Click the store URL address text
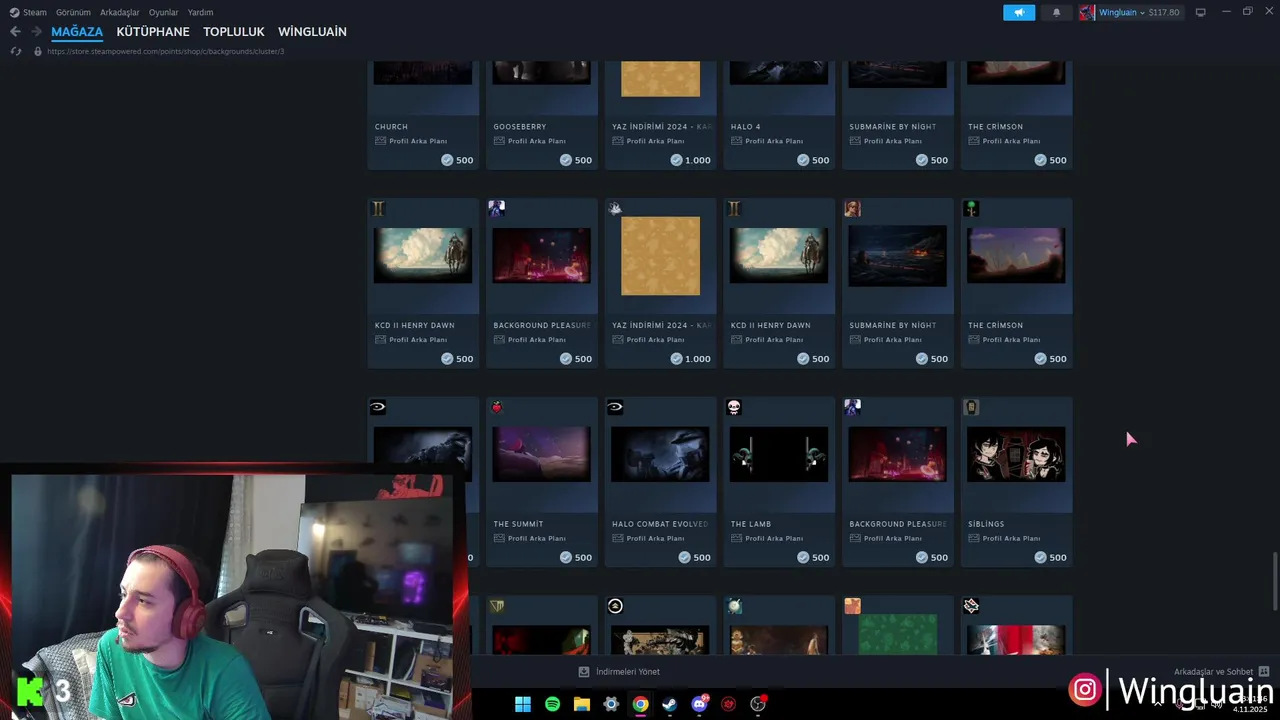The width and height of the screenshot is (1280, 720). (x=165, y=51)
